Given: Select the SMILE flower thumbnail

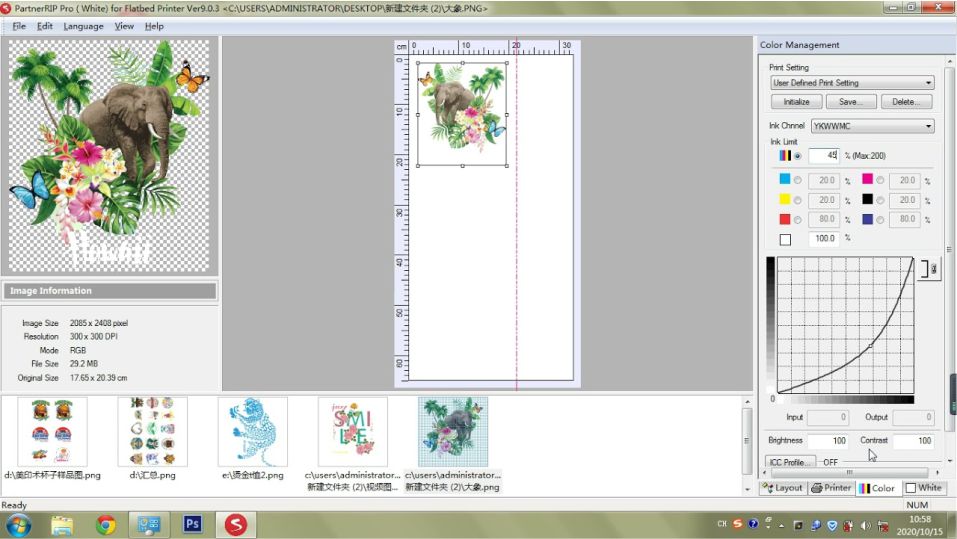Looking at the screenshot, I should click(353, 432).
